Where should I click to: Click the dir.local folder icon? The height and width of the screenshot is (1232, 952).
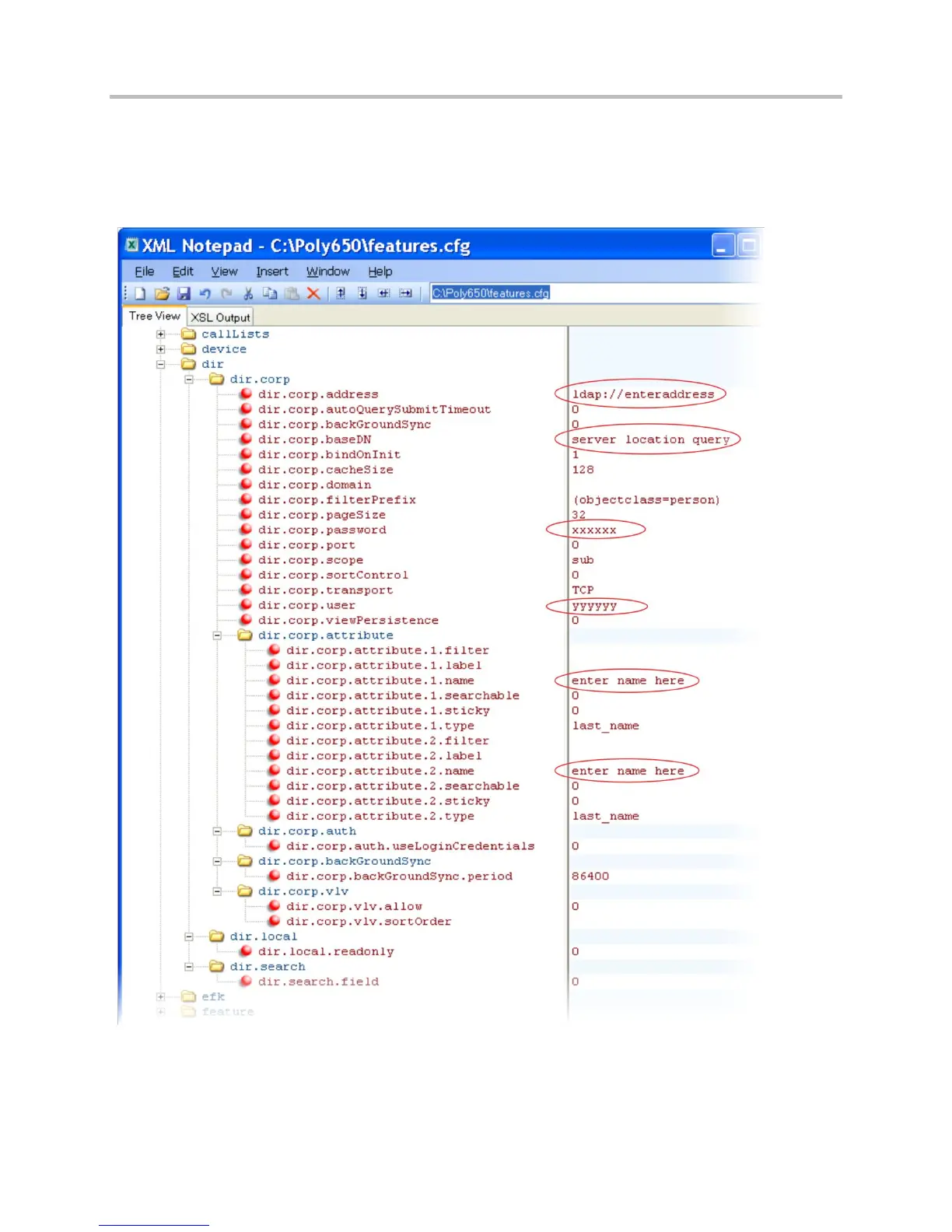[216, 936]
